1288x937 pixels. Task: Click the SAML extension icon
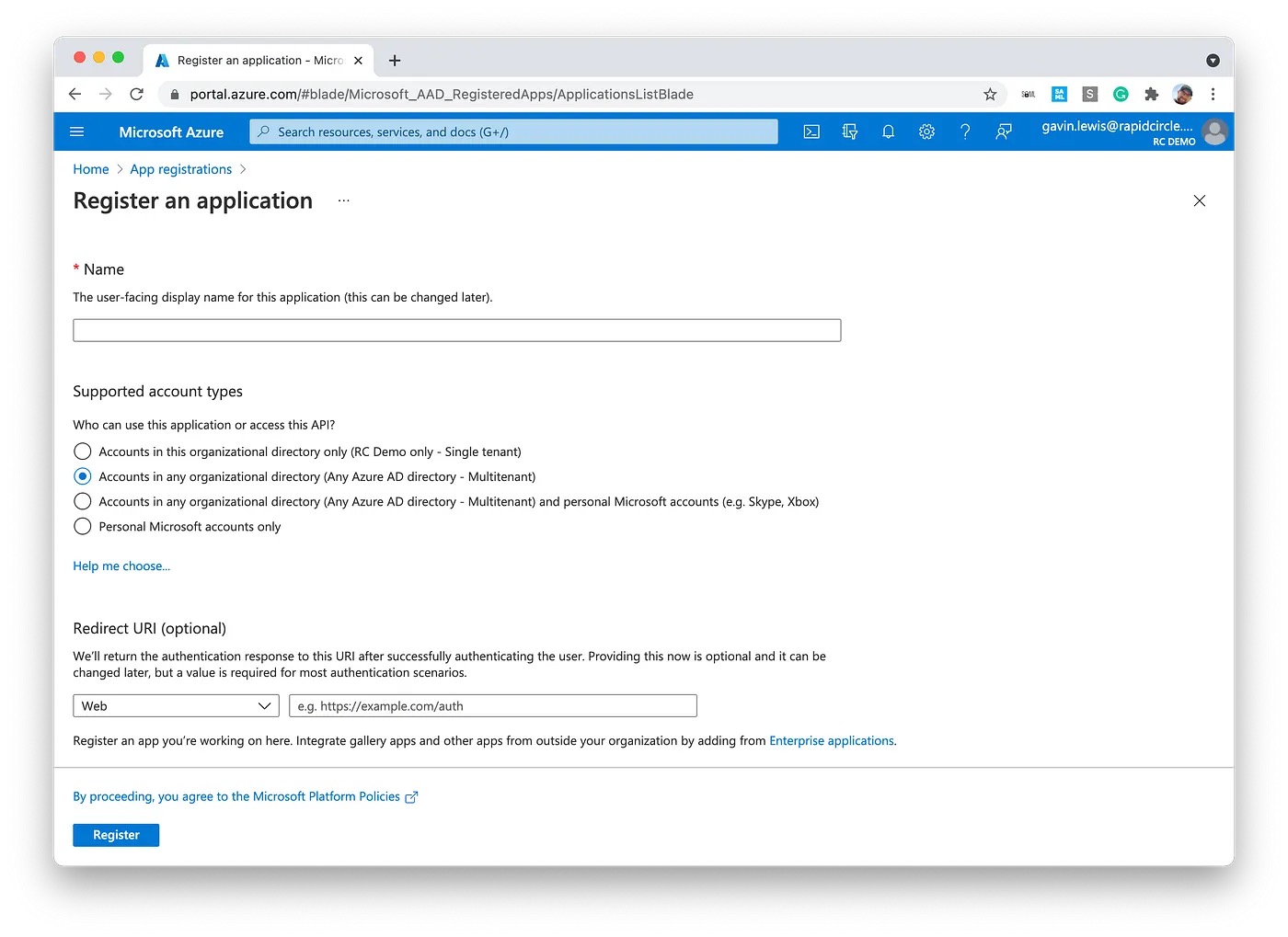click(x=1029, y=94)
